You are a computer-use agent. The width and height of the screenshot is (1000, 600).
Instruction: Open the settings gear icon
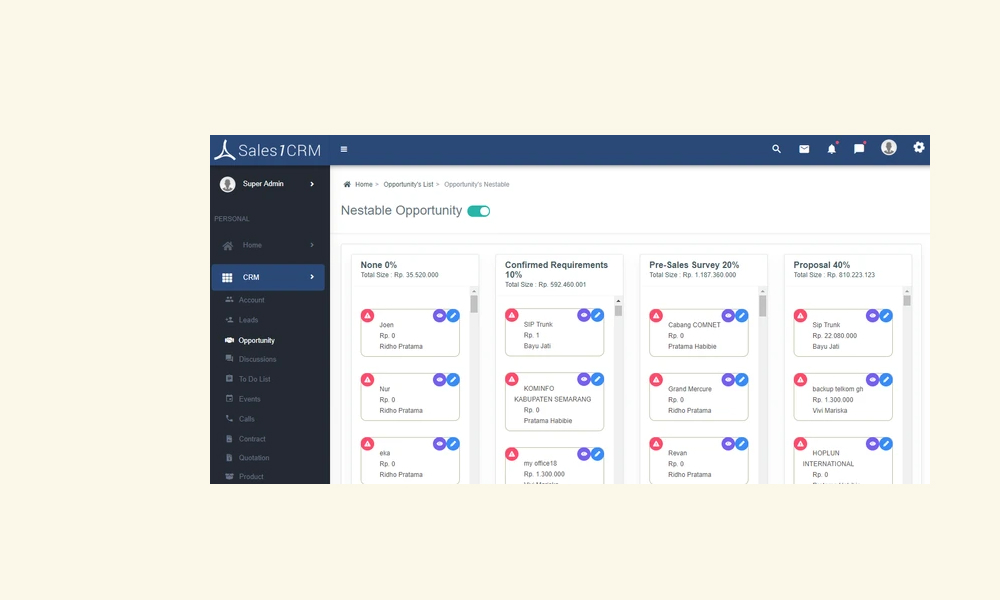(x=918, y=147)
